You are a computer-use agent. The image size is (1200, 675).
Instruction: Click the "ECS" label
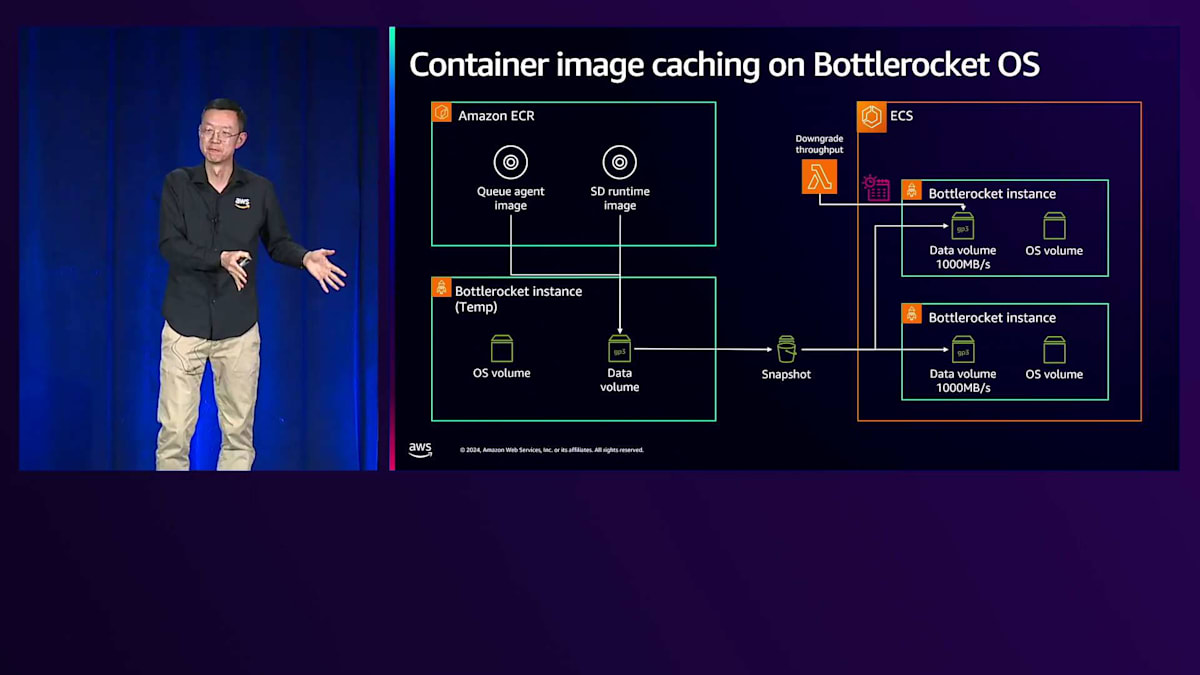point(901,116)
